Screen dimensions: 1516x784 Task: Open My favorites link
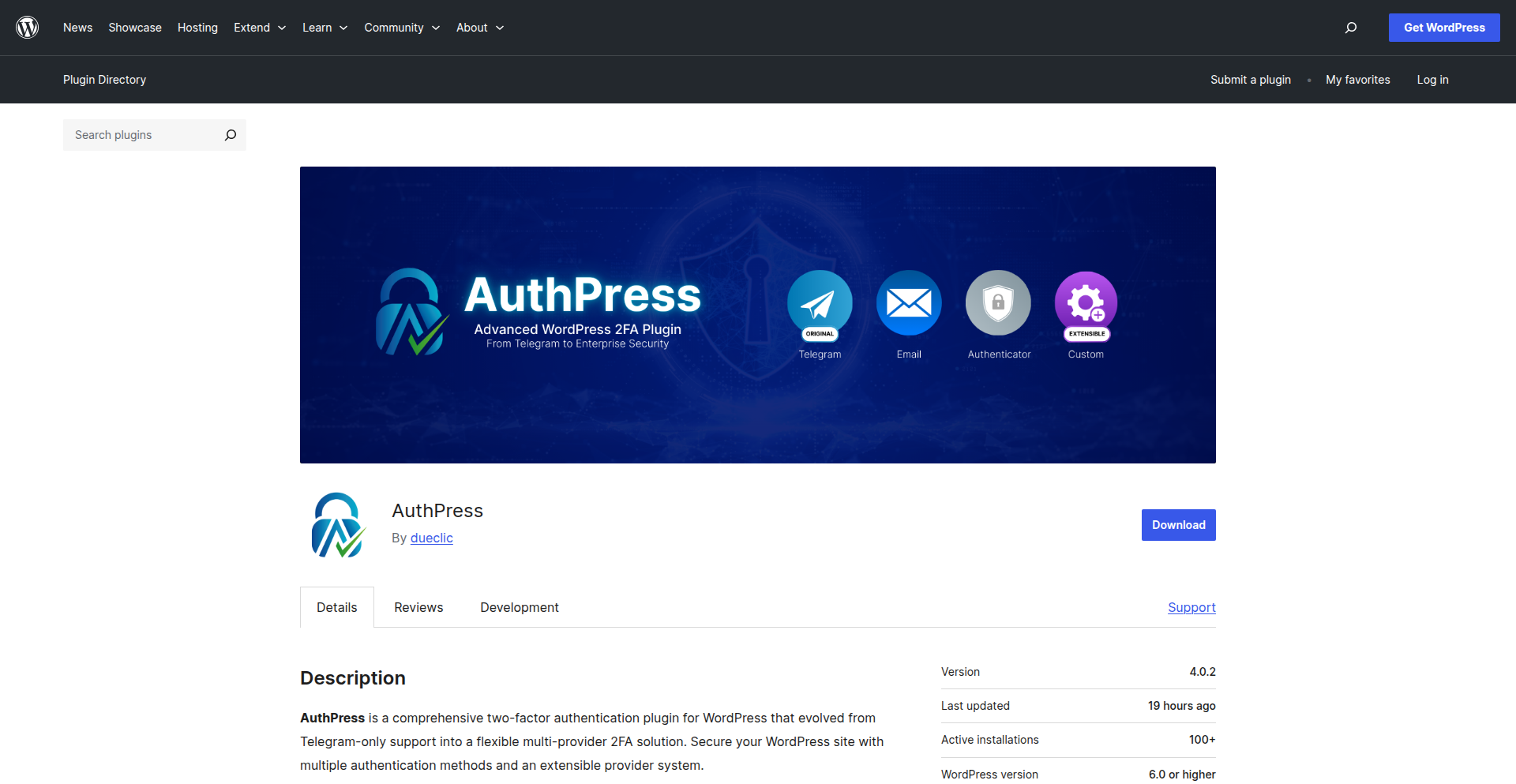pyautogui.click(x=1358, y=80)
